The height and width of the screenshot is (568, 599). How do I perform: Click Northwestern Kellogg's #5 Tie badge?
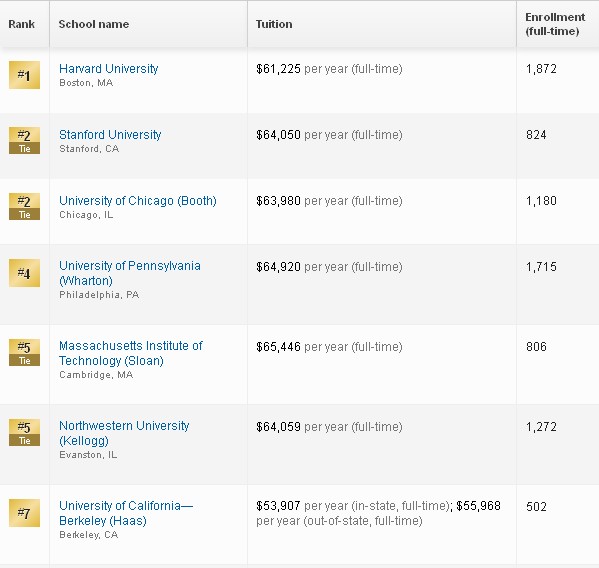coord(24,433)
